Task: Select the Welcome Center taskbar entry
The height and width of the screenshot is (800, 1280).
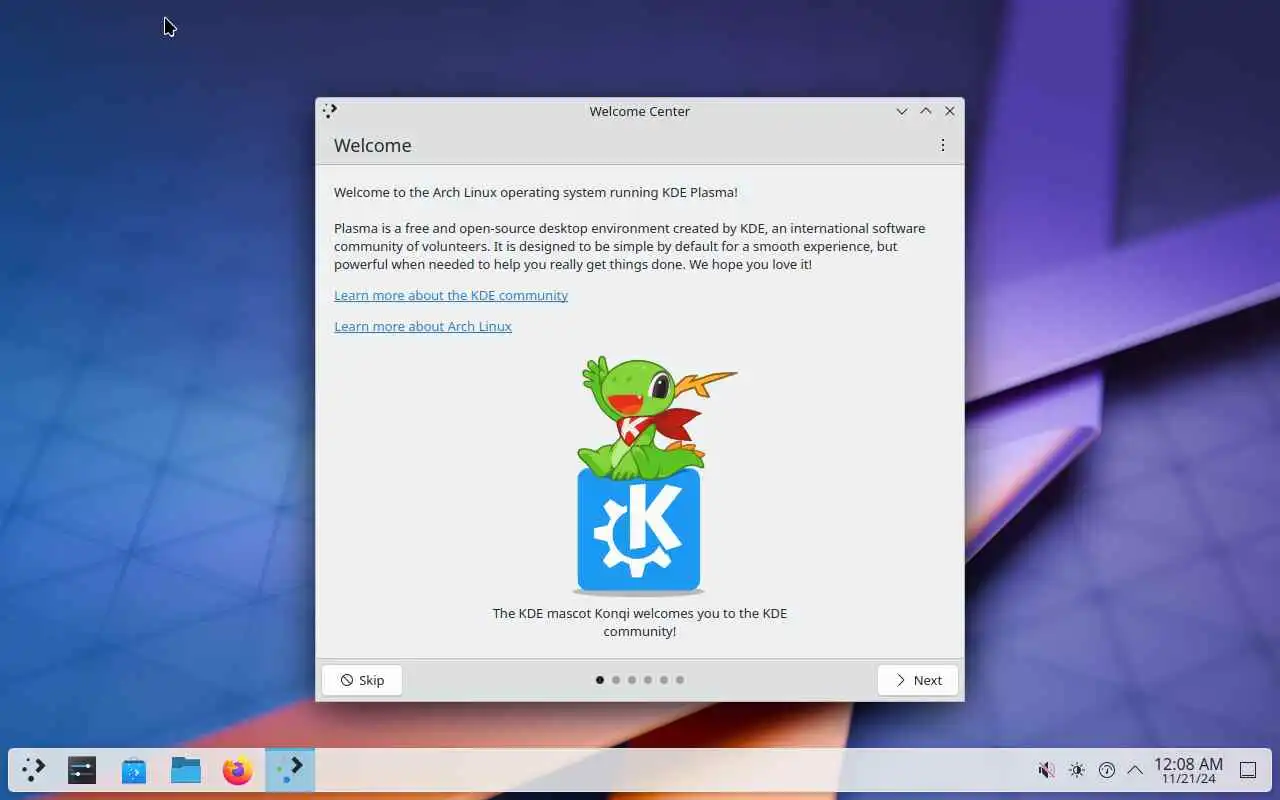Action: 290,770
